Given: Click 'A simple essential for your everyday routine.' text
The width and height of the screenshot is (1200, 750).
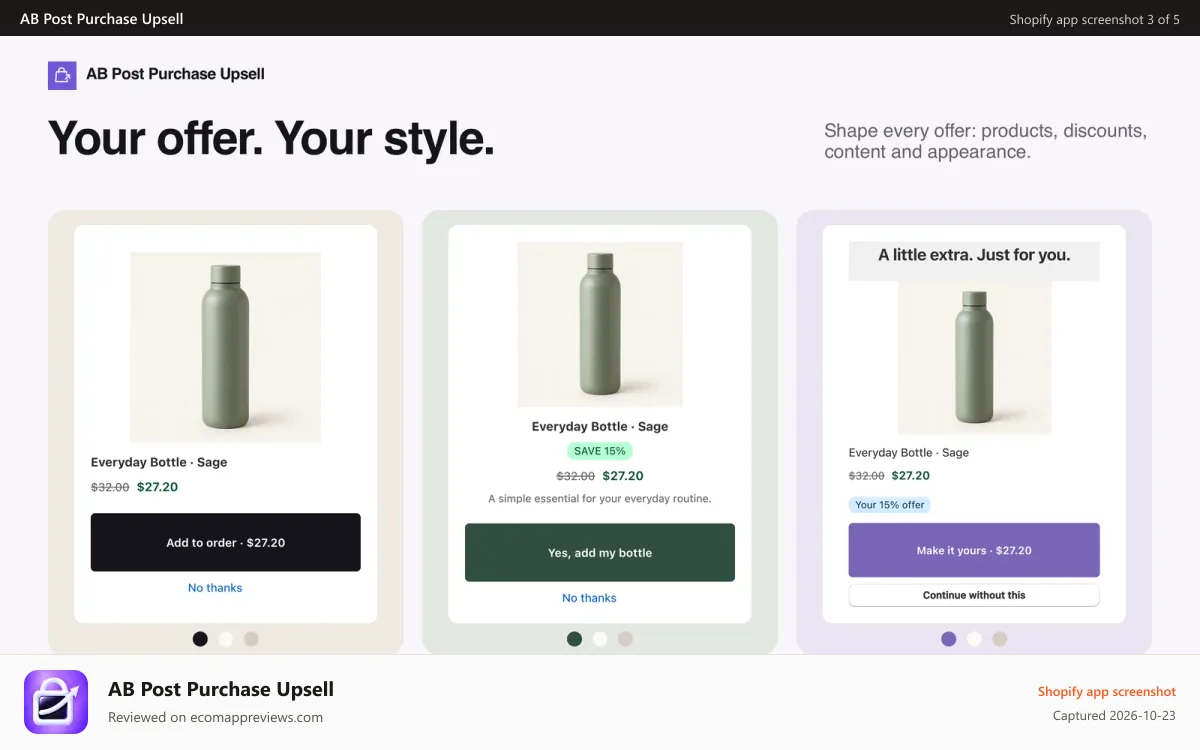Looking at the screenshot, I should click(600, 498).
